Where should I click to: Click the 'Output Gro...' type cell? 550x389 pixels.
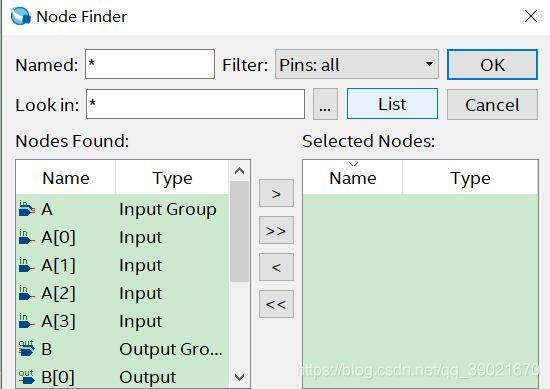[171, 349]
